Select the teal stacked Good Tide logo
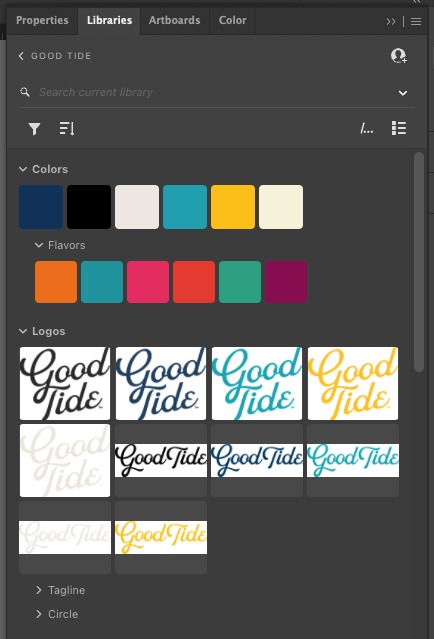The image size is (434, 639). coord(257,383)
